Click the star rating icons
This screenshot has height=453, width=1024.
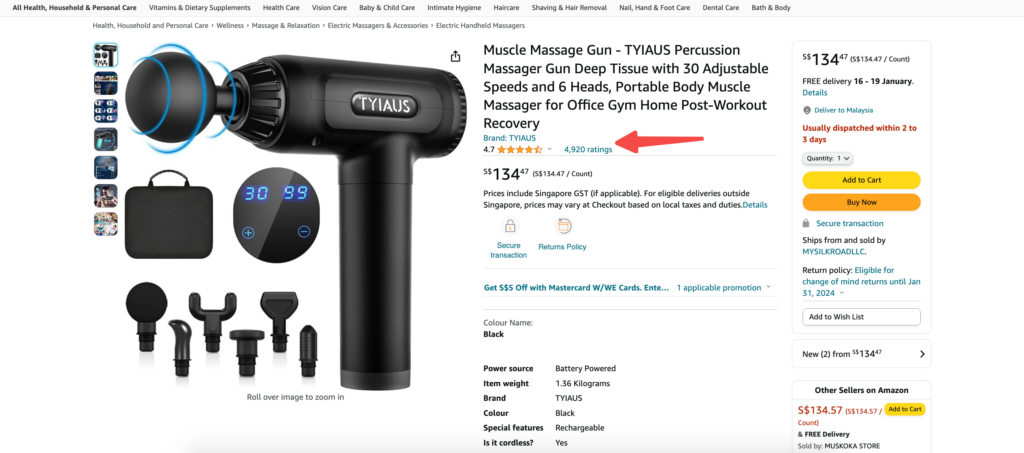[520, 149]
